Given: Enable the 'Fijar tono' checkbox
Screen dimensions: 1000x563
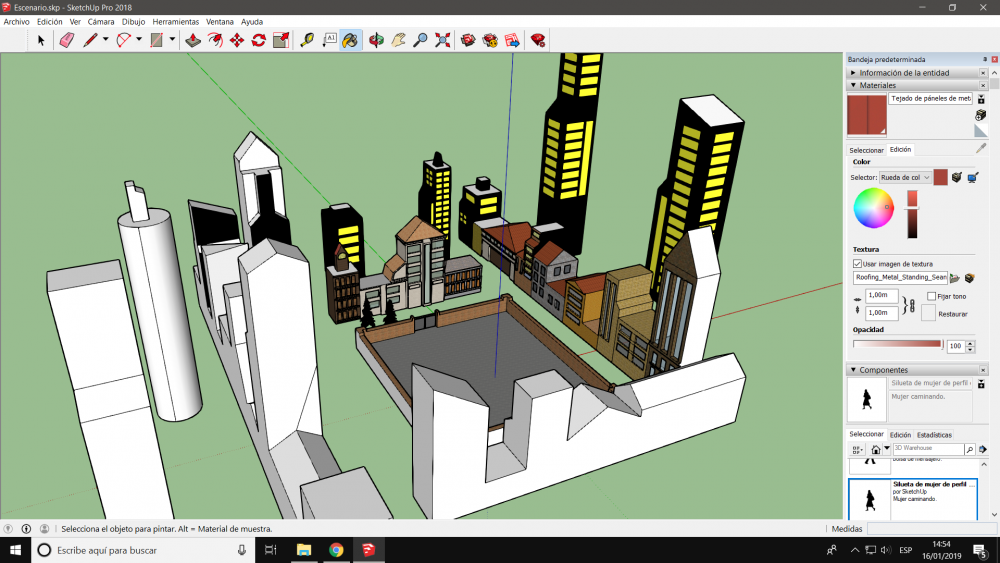Looking at the screenshot, I should [931, 296].
